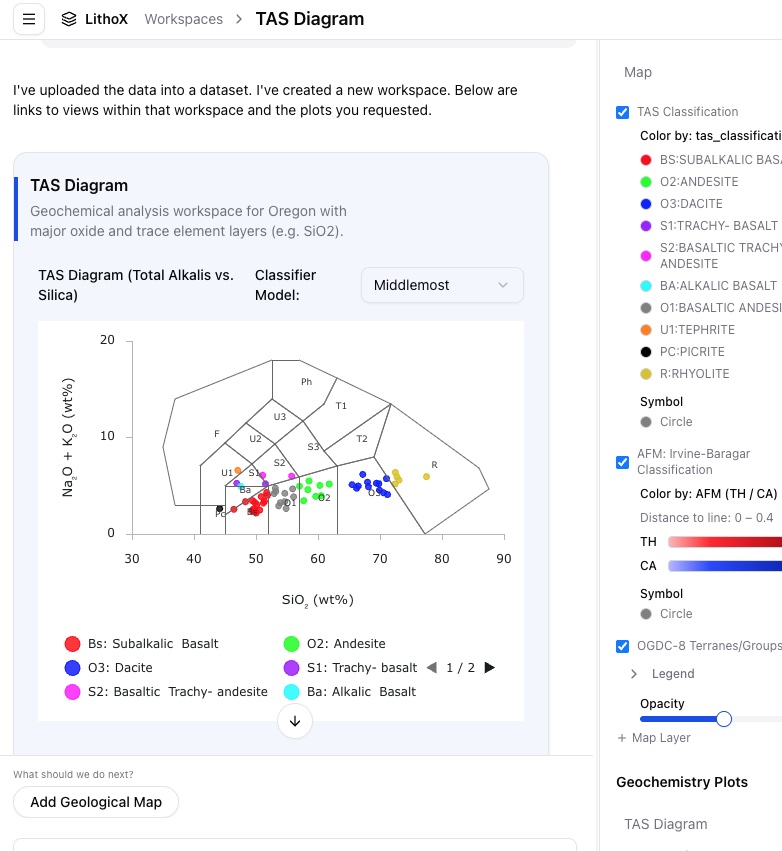
Task: Click the black picrite data point
Action: [x=220, y=509]
